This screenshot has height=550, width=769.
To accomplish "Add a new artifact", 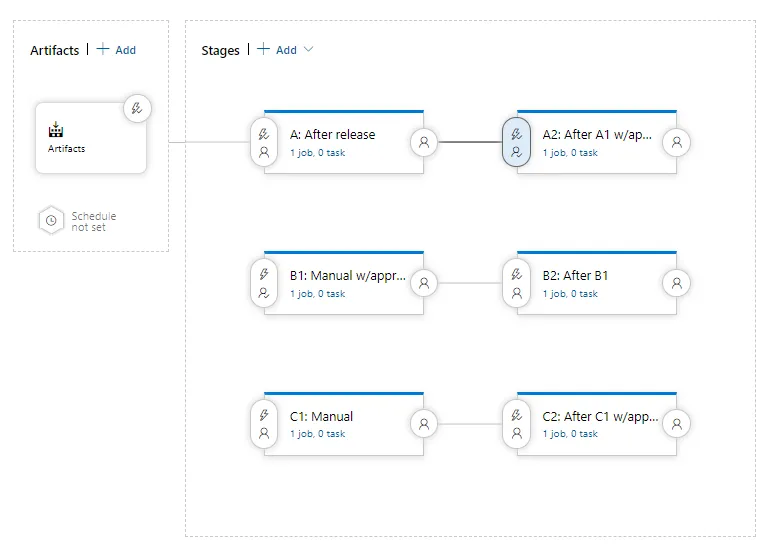I will coord(116,50).
